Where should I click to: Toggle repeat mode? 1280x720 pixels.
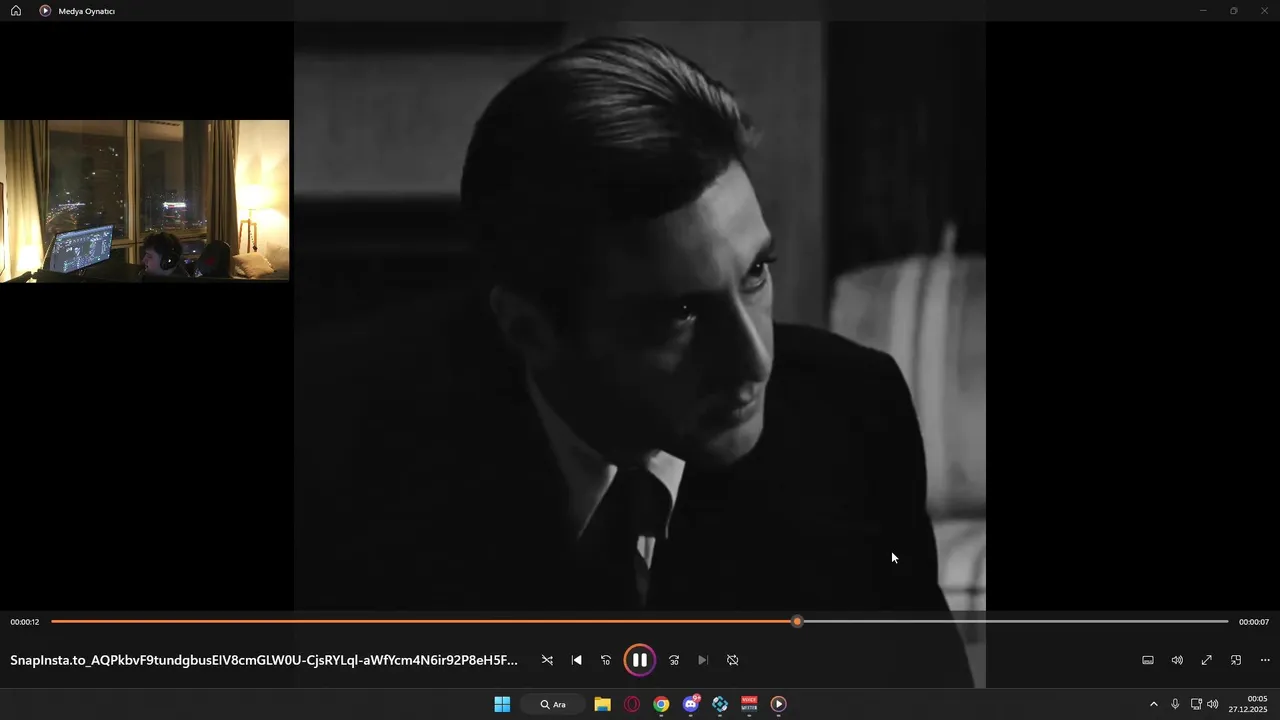point(732,660)
